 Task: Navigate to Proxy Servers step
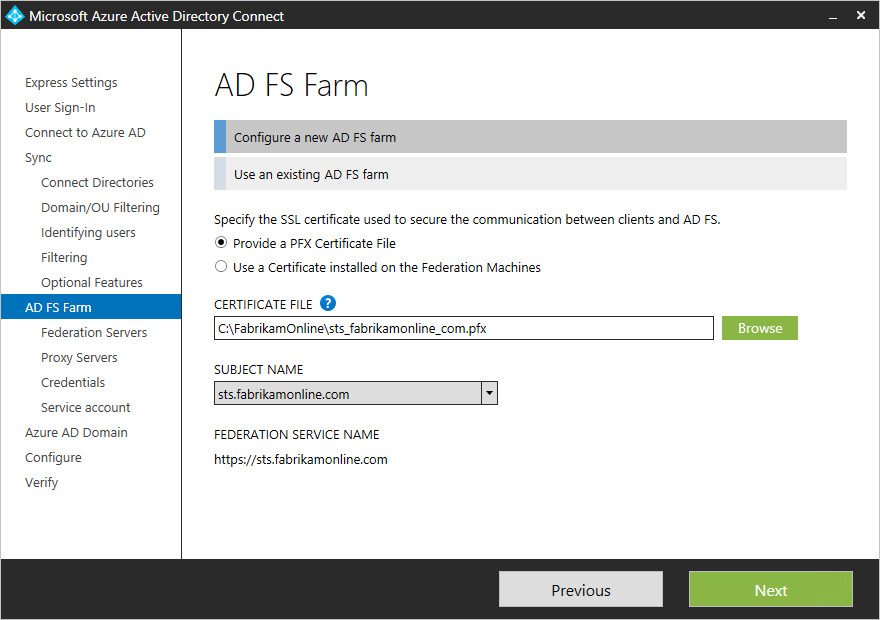tap(79, 358)
